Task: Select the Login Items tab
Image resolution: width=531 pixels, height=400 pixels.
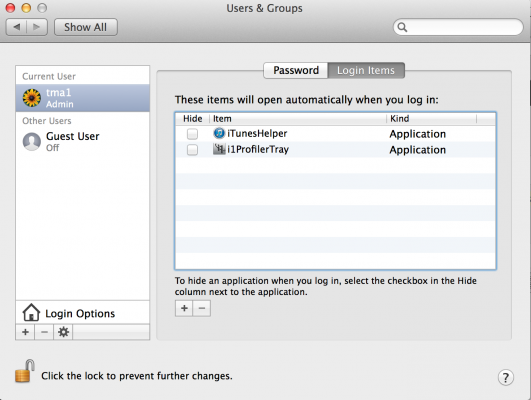Action: [x=366, y=70]
